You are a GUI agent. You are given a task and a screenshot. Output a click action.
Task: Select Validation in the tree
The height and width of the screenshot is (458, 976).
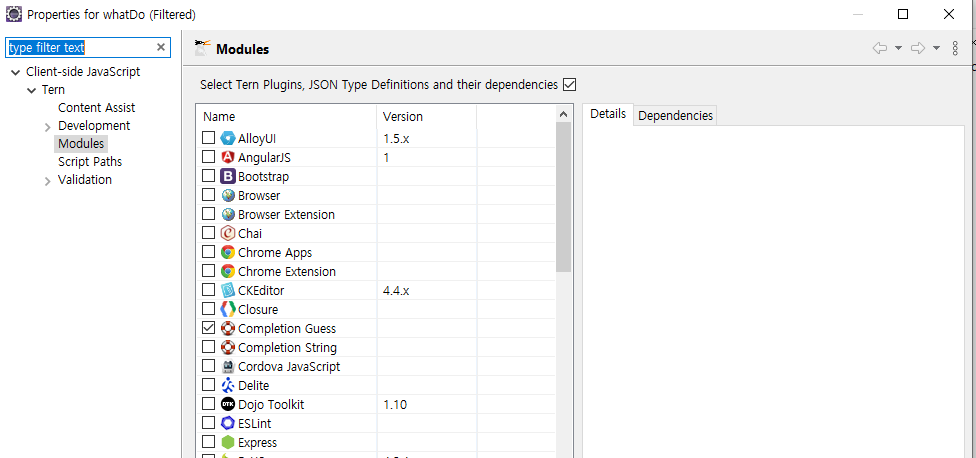[85, 180]
